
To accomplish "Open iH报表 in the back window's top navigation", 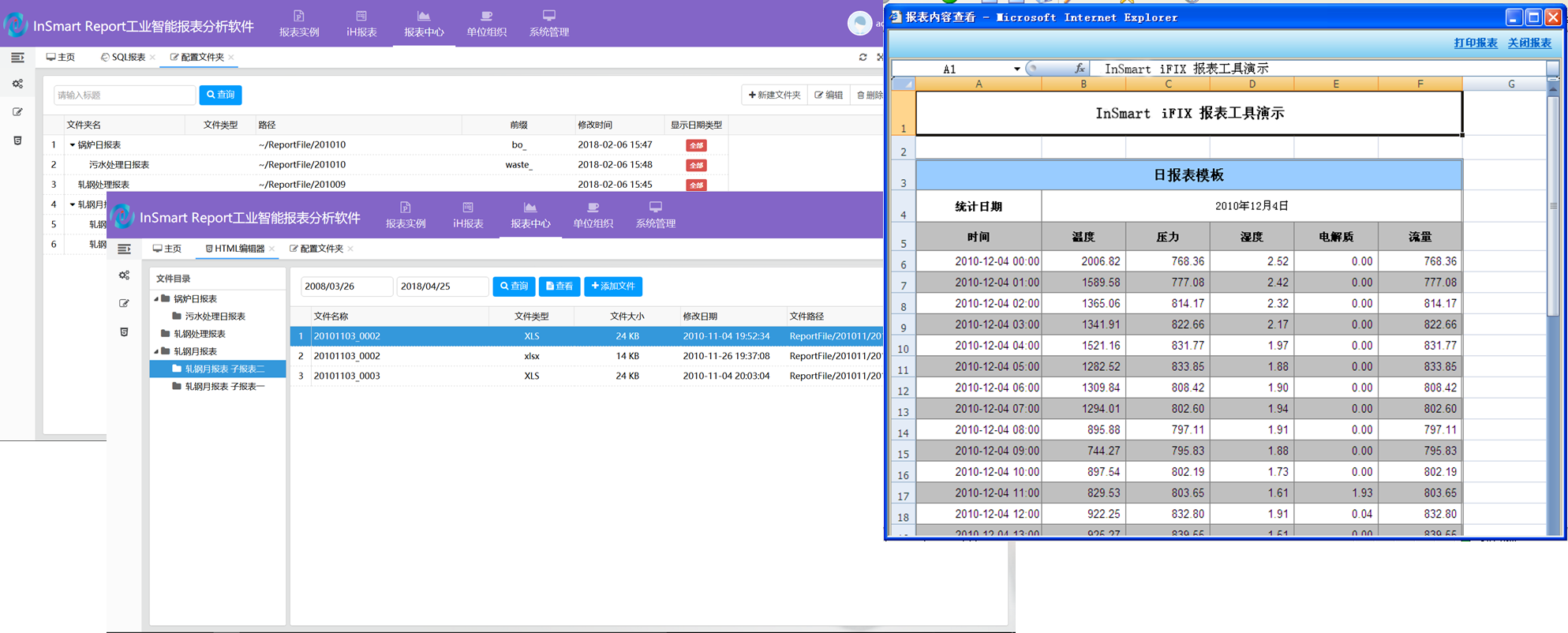I will [361, 24].
